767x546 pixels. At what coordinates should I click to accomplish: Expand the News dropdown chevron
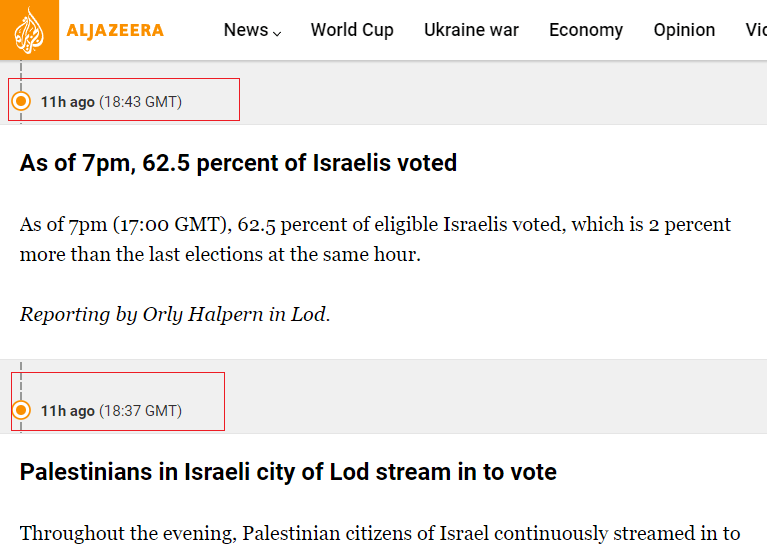point(277,33)
